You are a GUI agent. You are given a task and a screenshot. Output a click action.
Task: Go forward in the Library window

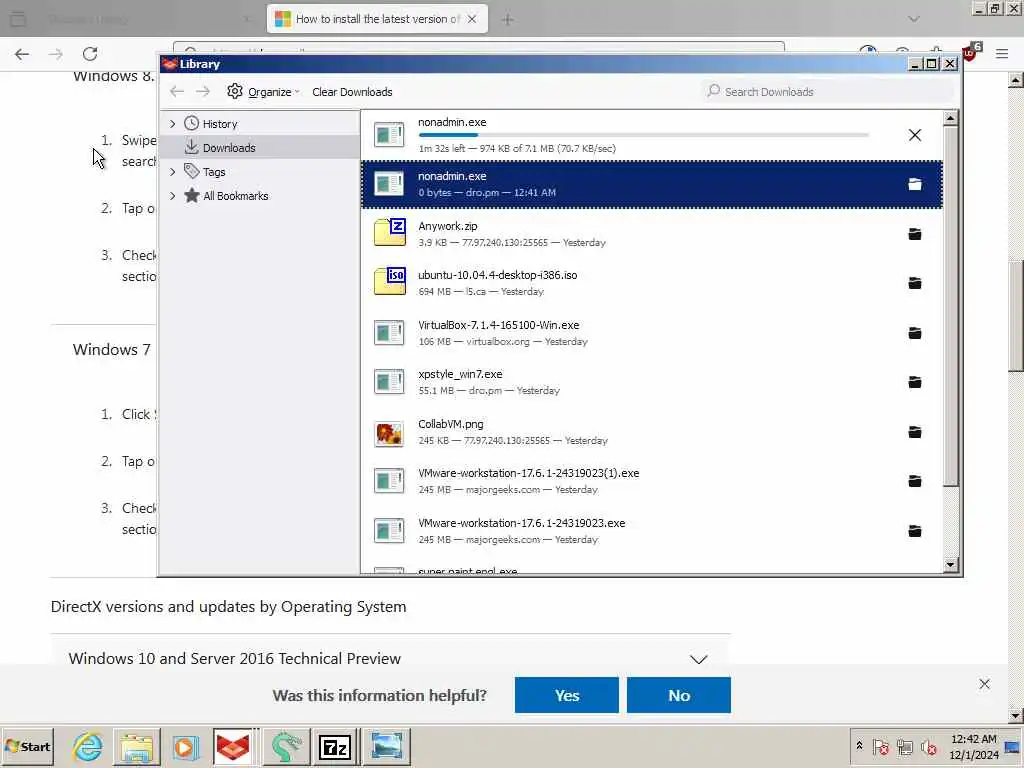coord(203,91)
